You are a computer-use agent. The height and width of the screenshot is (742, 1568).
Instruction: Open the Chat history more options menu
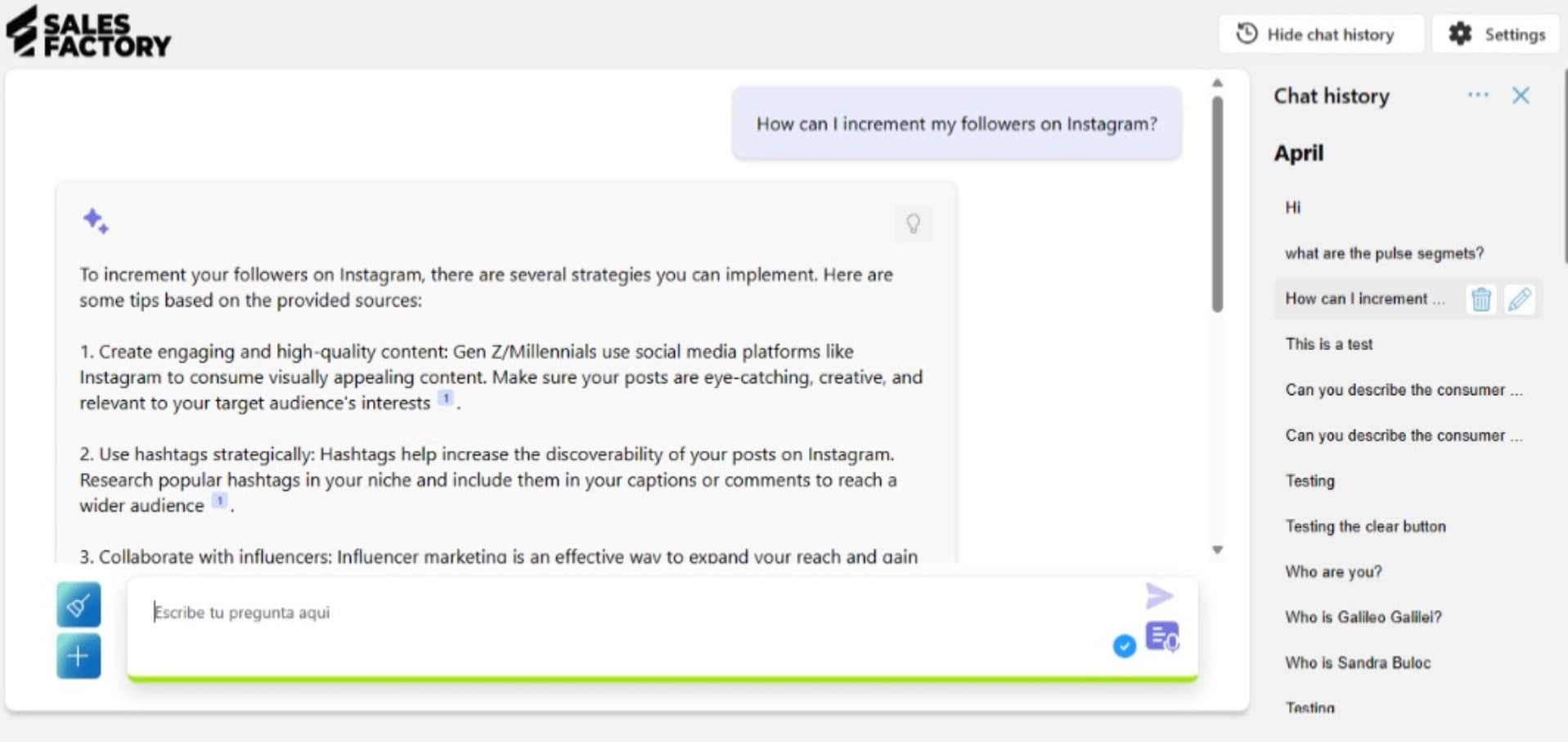coord(1478,95)
